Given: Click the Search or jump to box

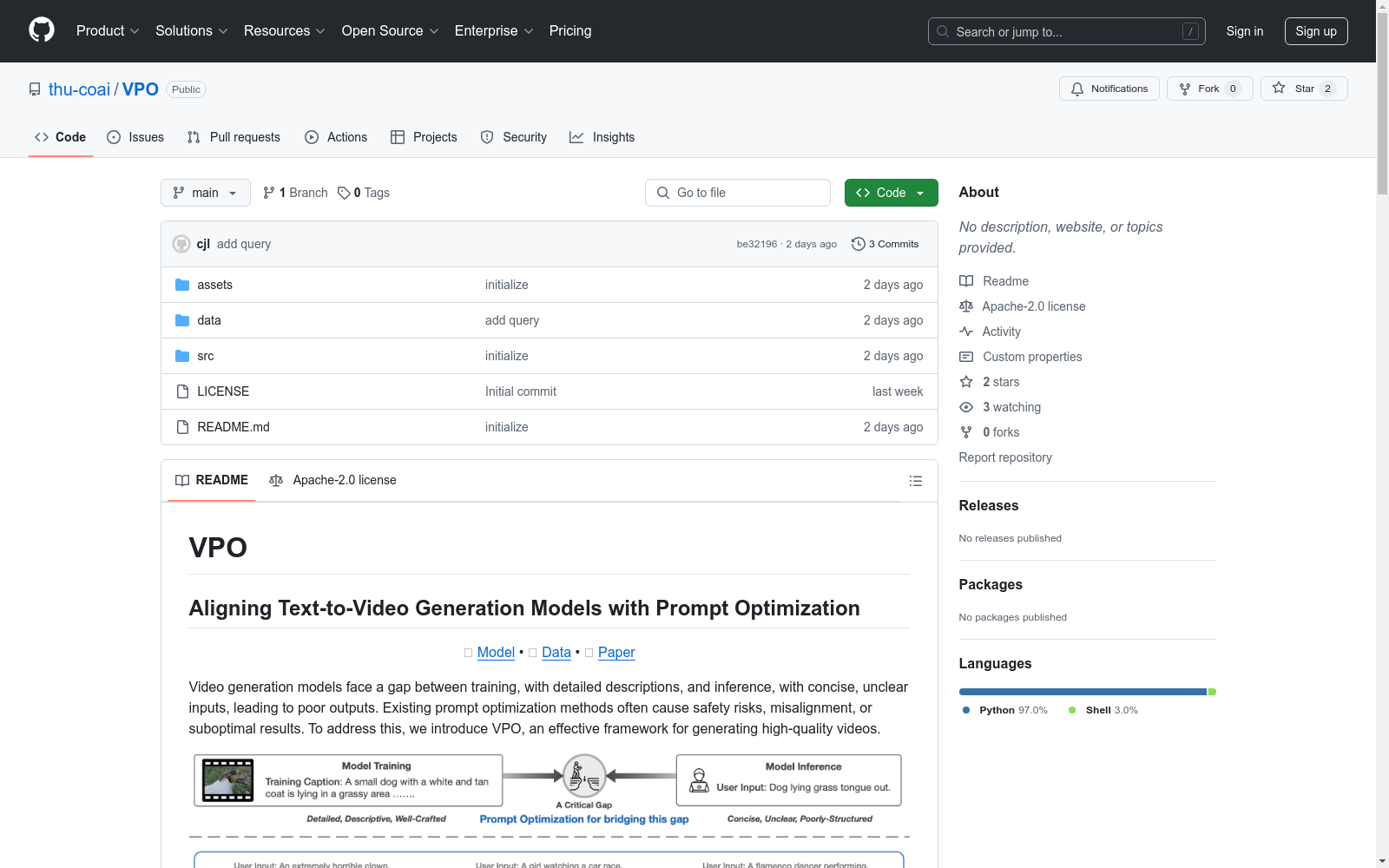Looking at the screenshot, I should pos(1066,31).
